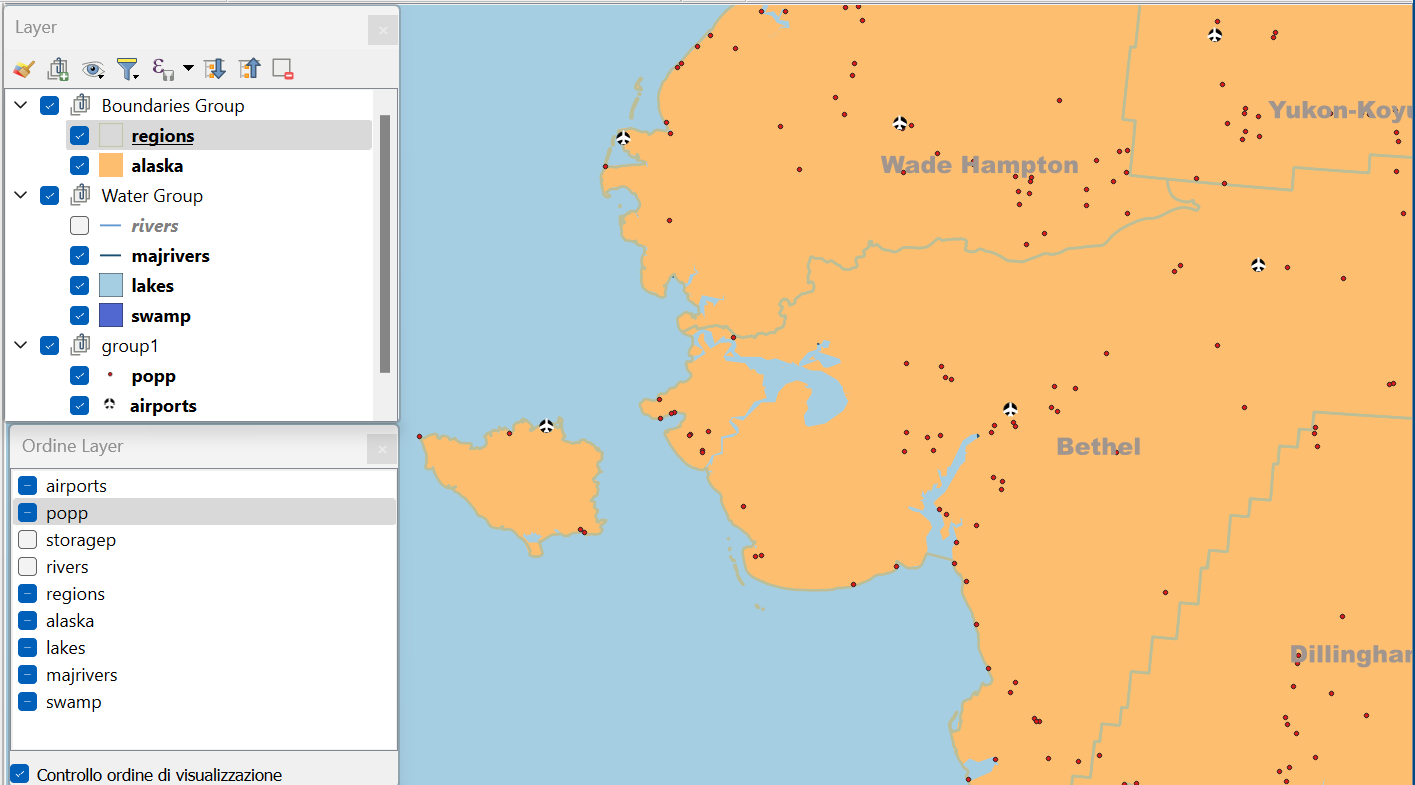The height and width of the screenshot is (785, 1415).
Task: Click the airport marker on the island
Action: tap(546, 426)
